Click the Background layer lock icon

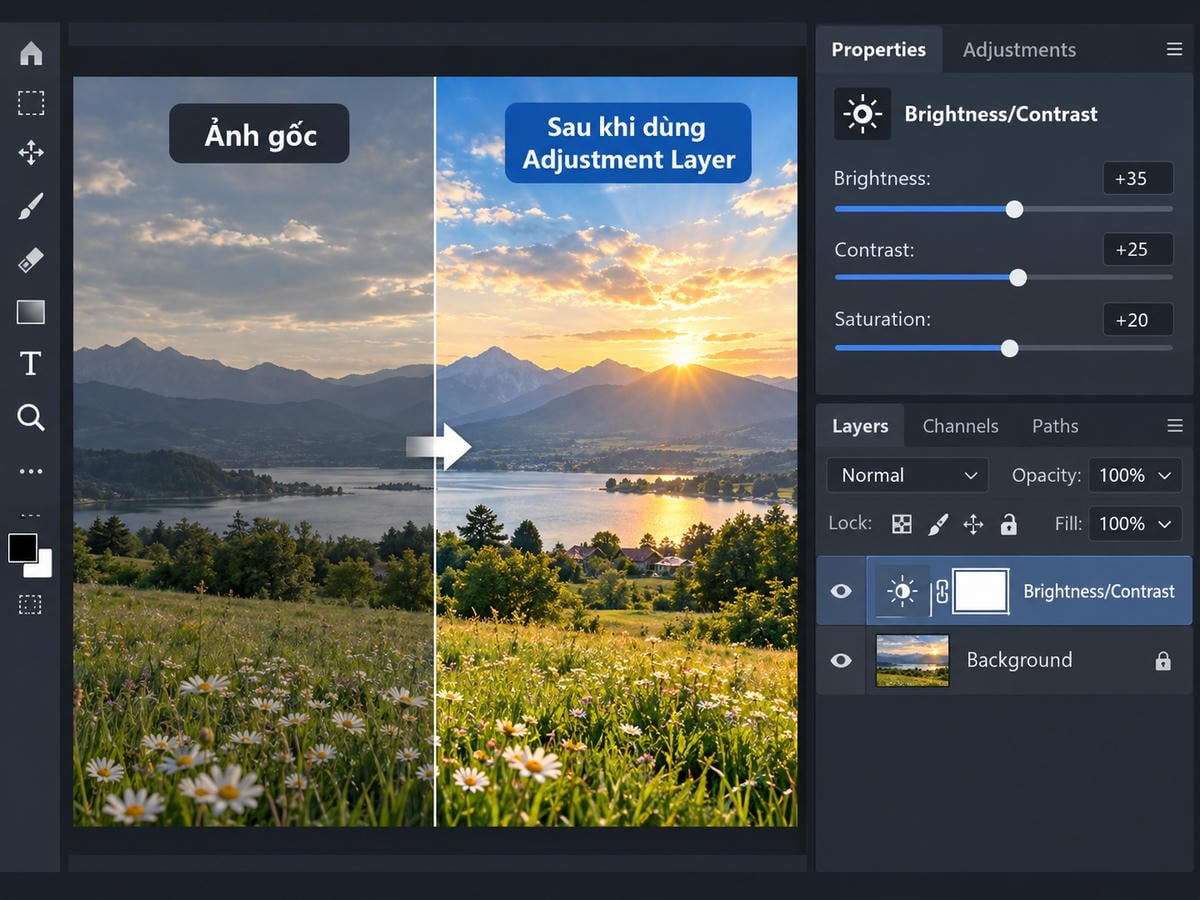1163,660
